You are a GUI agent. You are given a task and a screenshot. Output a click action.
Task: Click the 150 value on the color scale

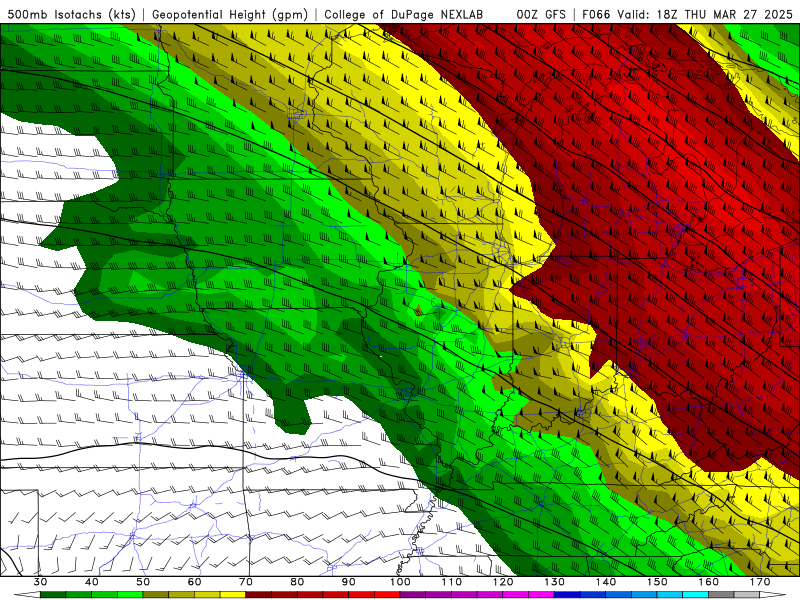click(x=657, y=582)
